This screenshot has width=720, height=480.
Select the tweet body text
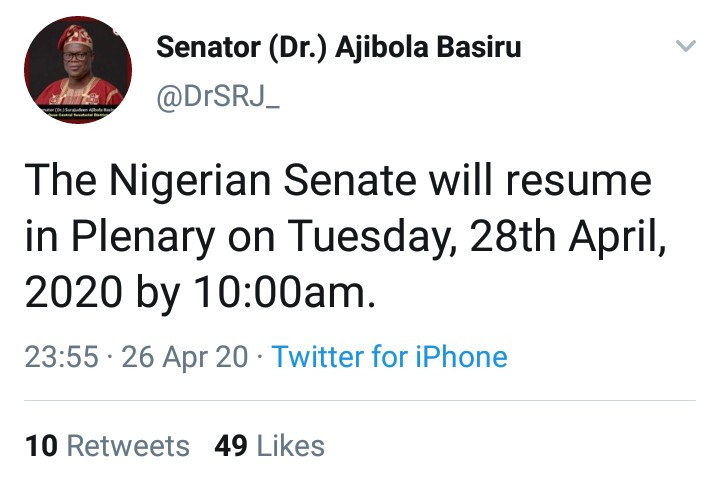coord(345,236)
